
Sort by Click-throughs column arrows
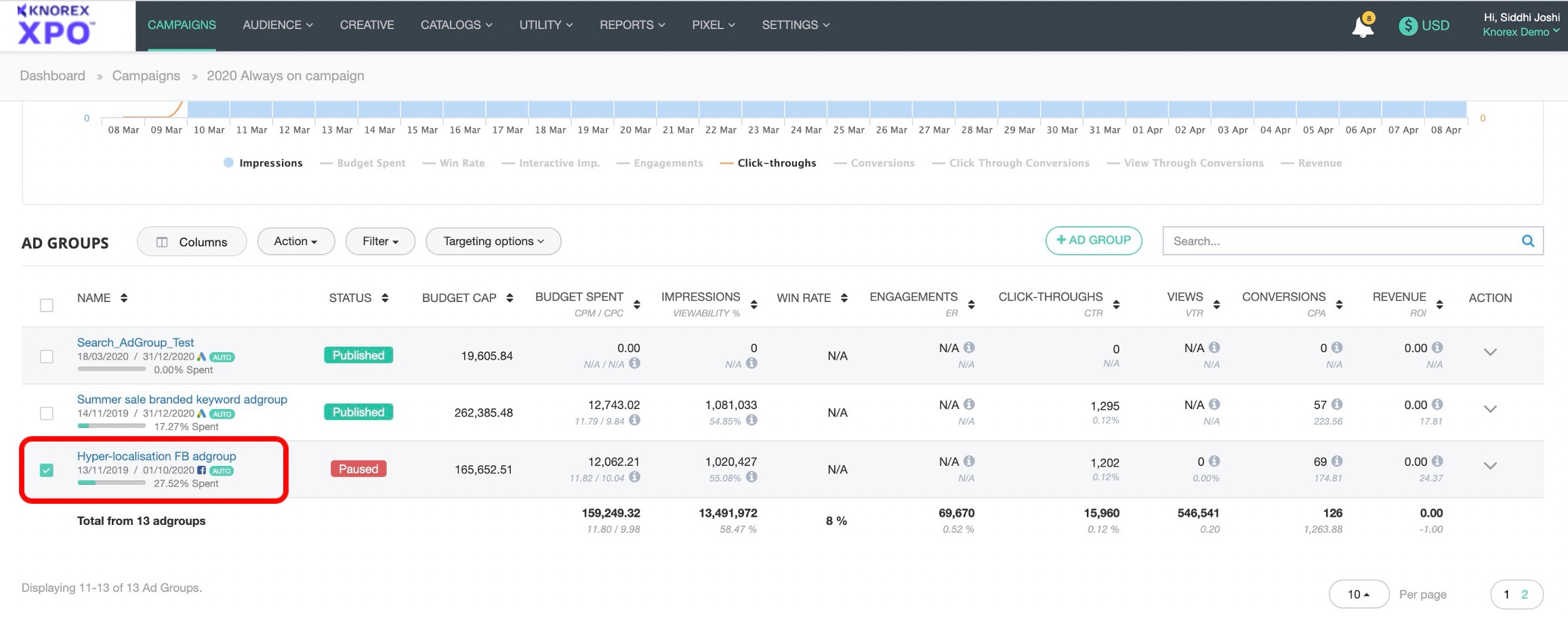pos(1117,305)
